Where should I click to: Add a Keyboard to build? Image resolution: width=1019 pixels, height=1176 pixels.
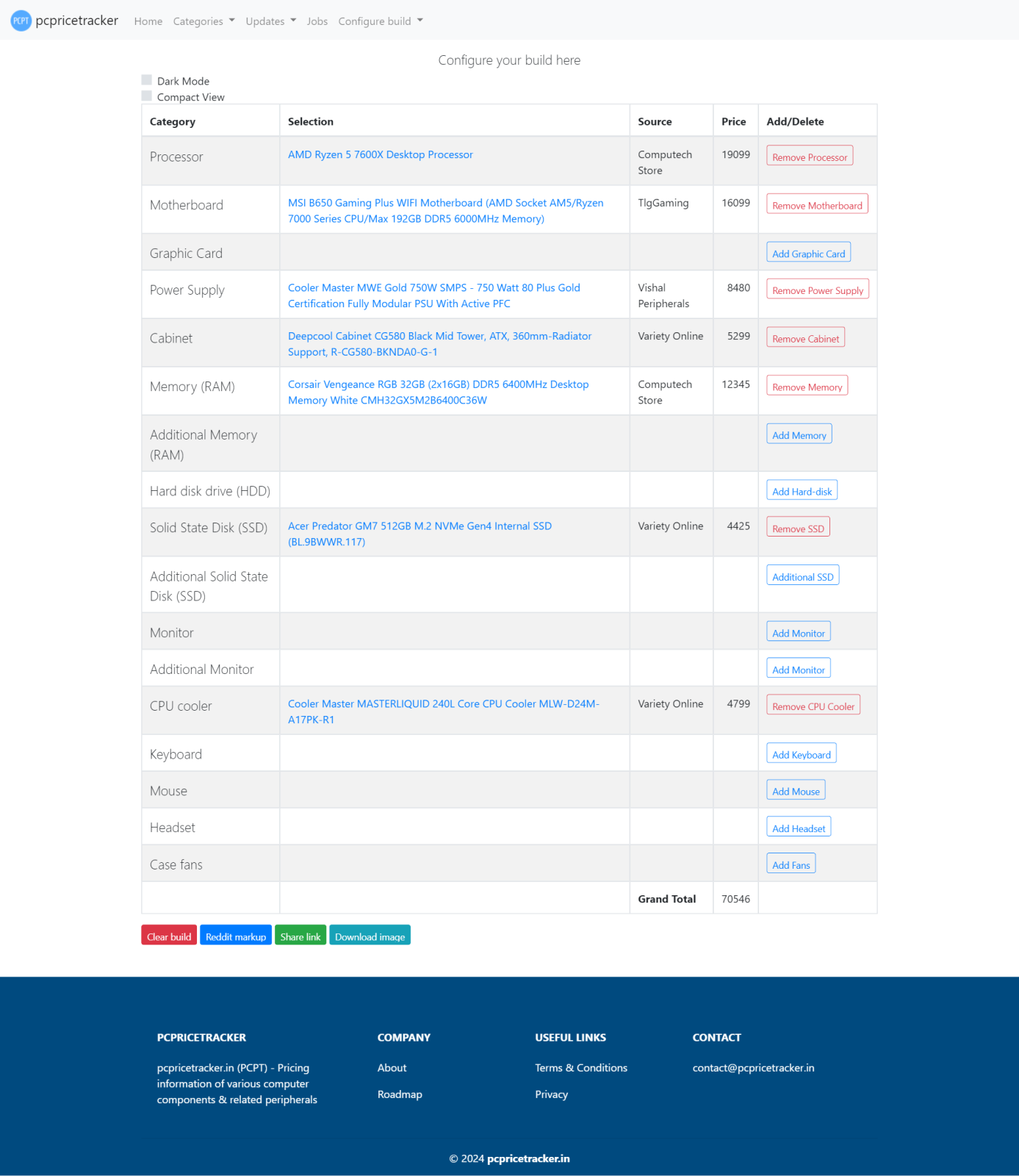click(801, 754)
